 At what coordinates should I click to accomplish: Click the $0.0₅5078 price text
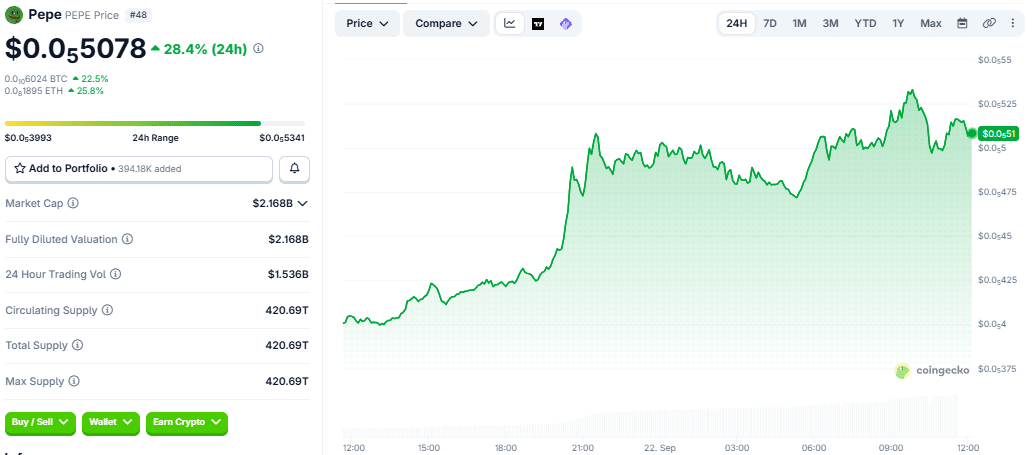(75, 48)
